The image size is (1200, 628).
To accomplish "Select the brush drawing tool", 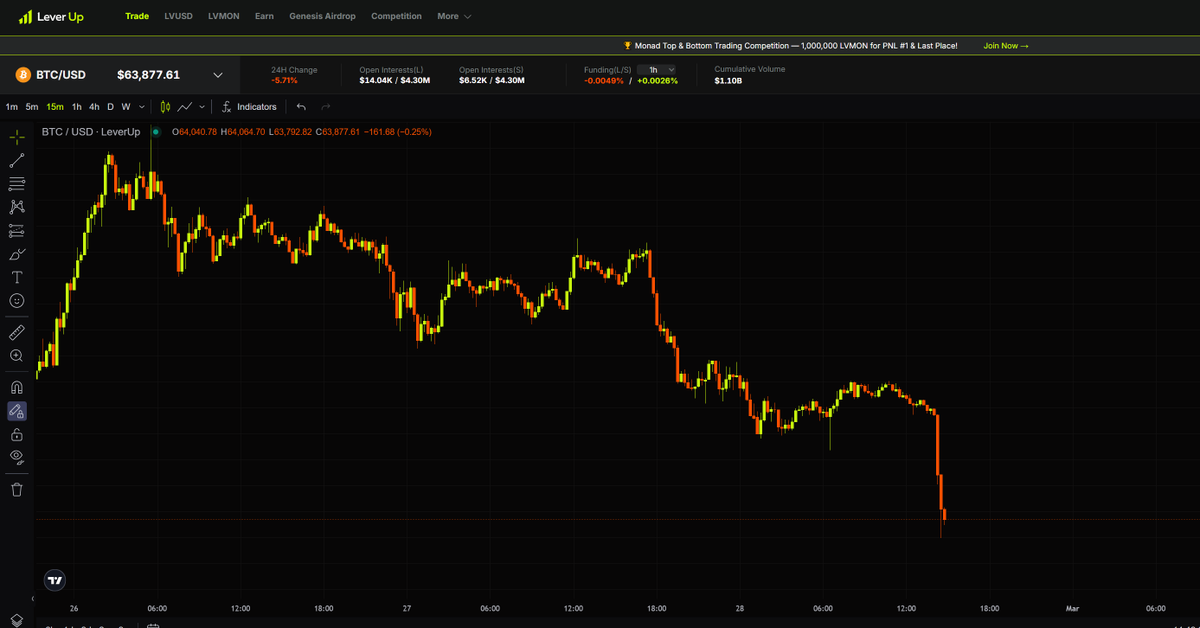I will click(x=17, y=254).
